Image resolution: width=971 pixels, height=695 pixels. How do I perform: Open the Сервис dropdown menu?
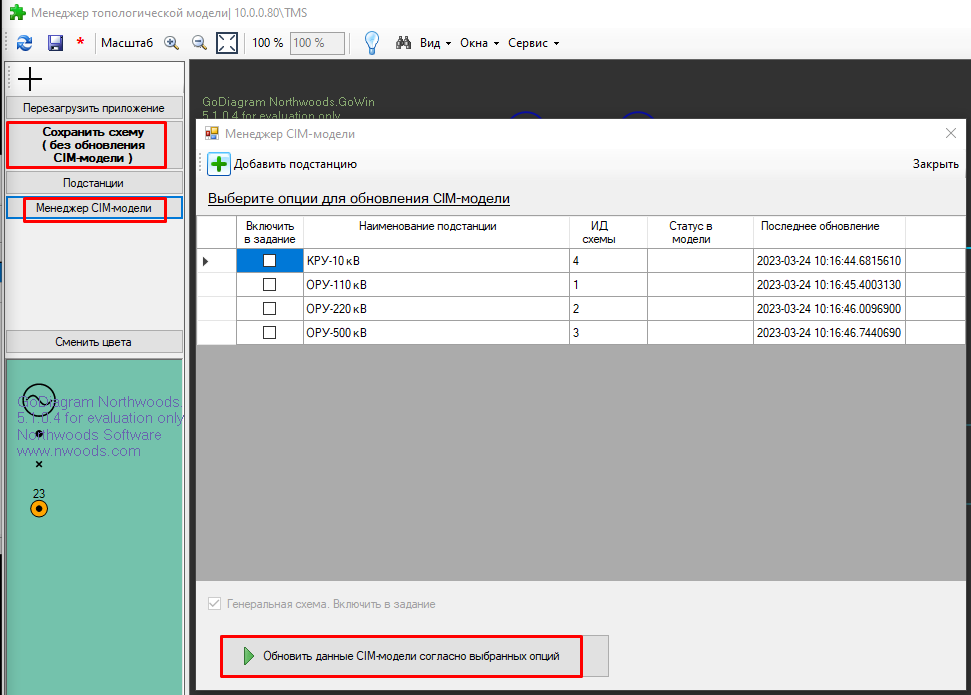point(533,43)
